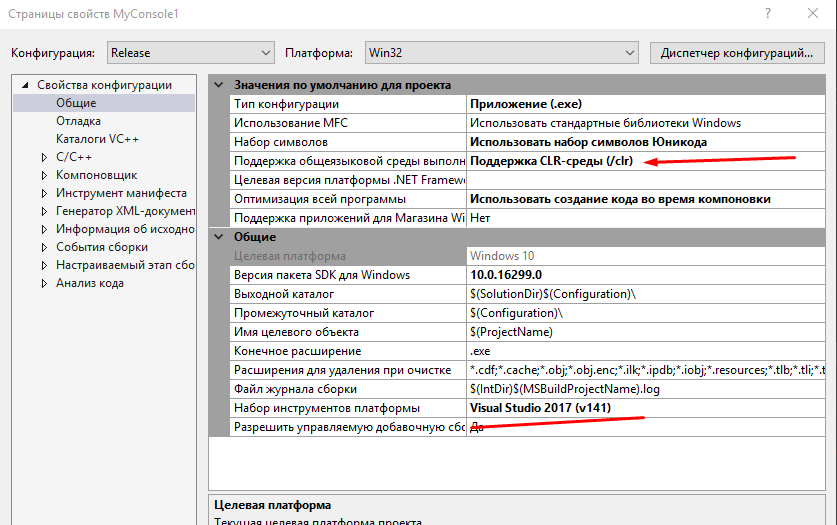837x525 pixels.
Task: Collapse the Значения по умолчанию для проекта section
Action: 220,85
